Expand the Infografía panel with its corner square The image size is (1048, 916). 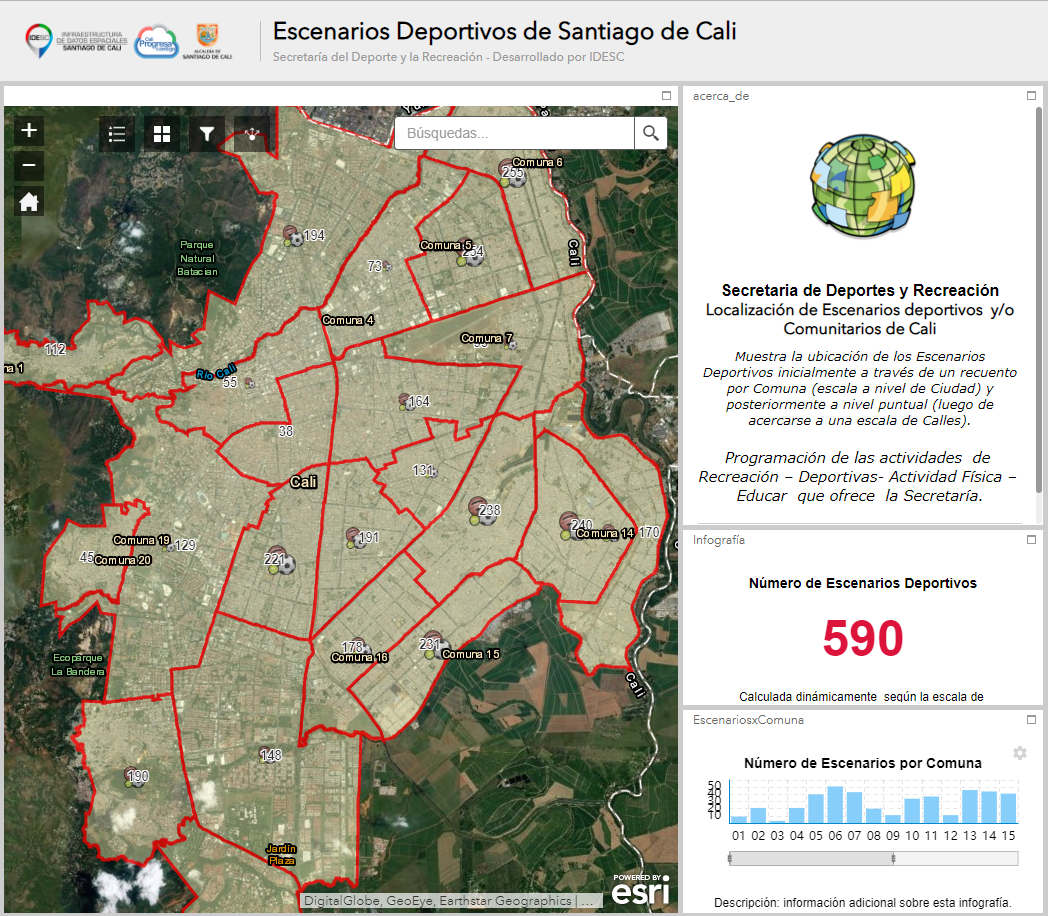1031,538
